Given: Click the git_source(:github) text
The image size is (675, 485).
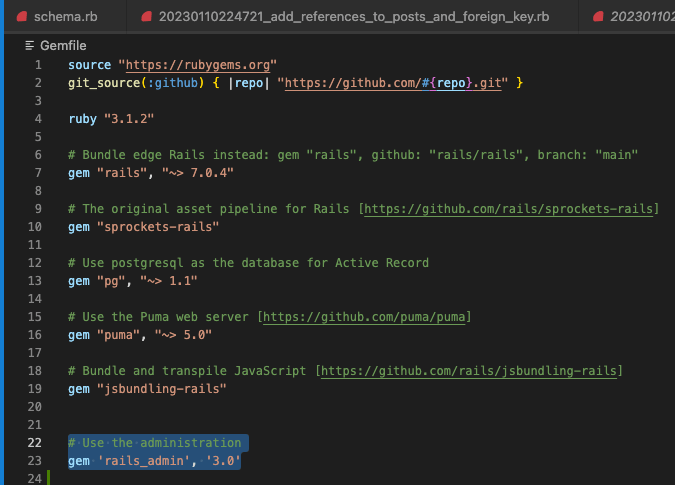Looking at the screenshot, I should coord(136,83).
